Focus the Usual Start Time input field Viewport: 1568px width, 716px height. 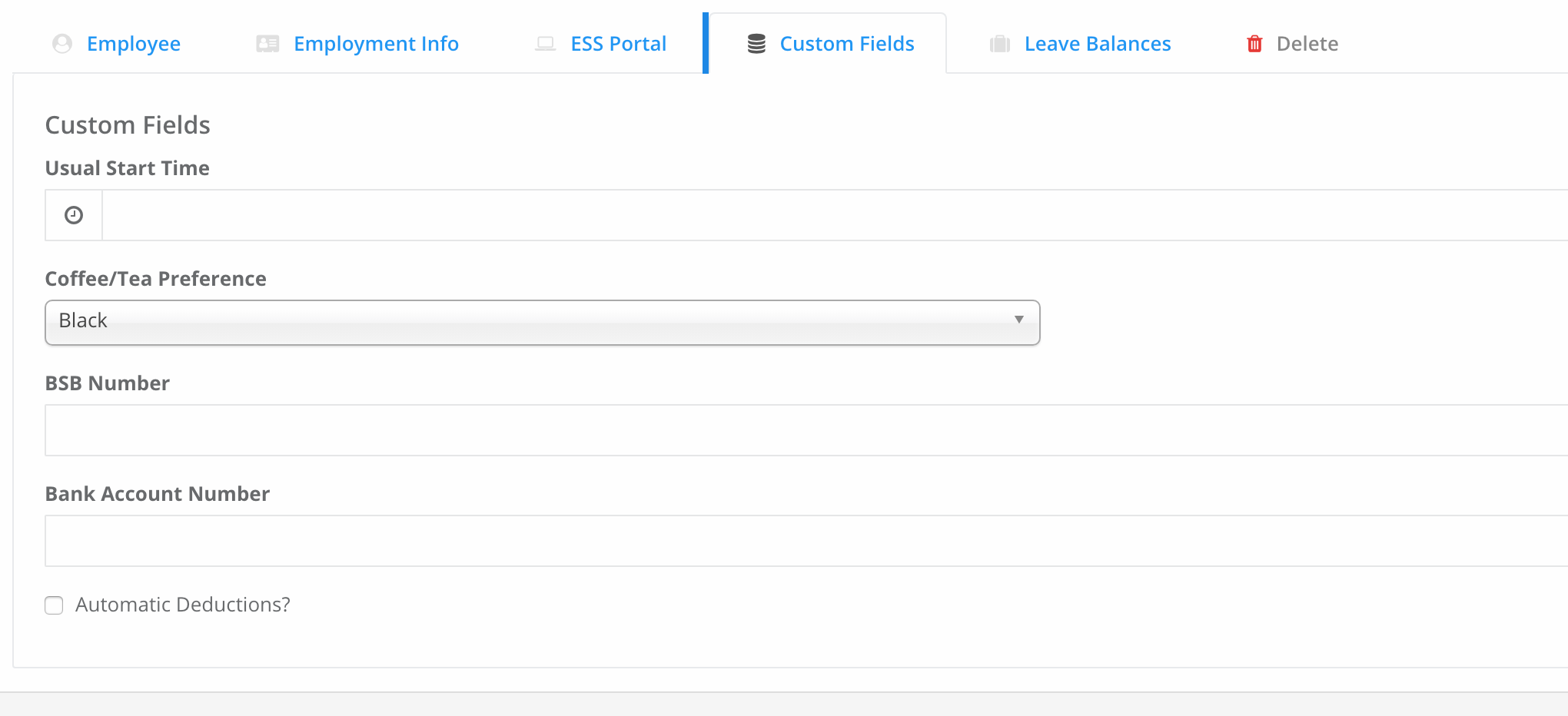coord(835,215)
